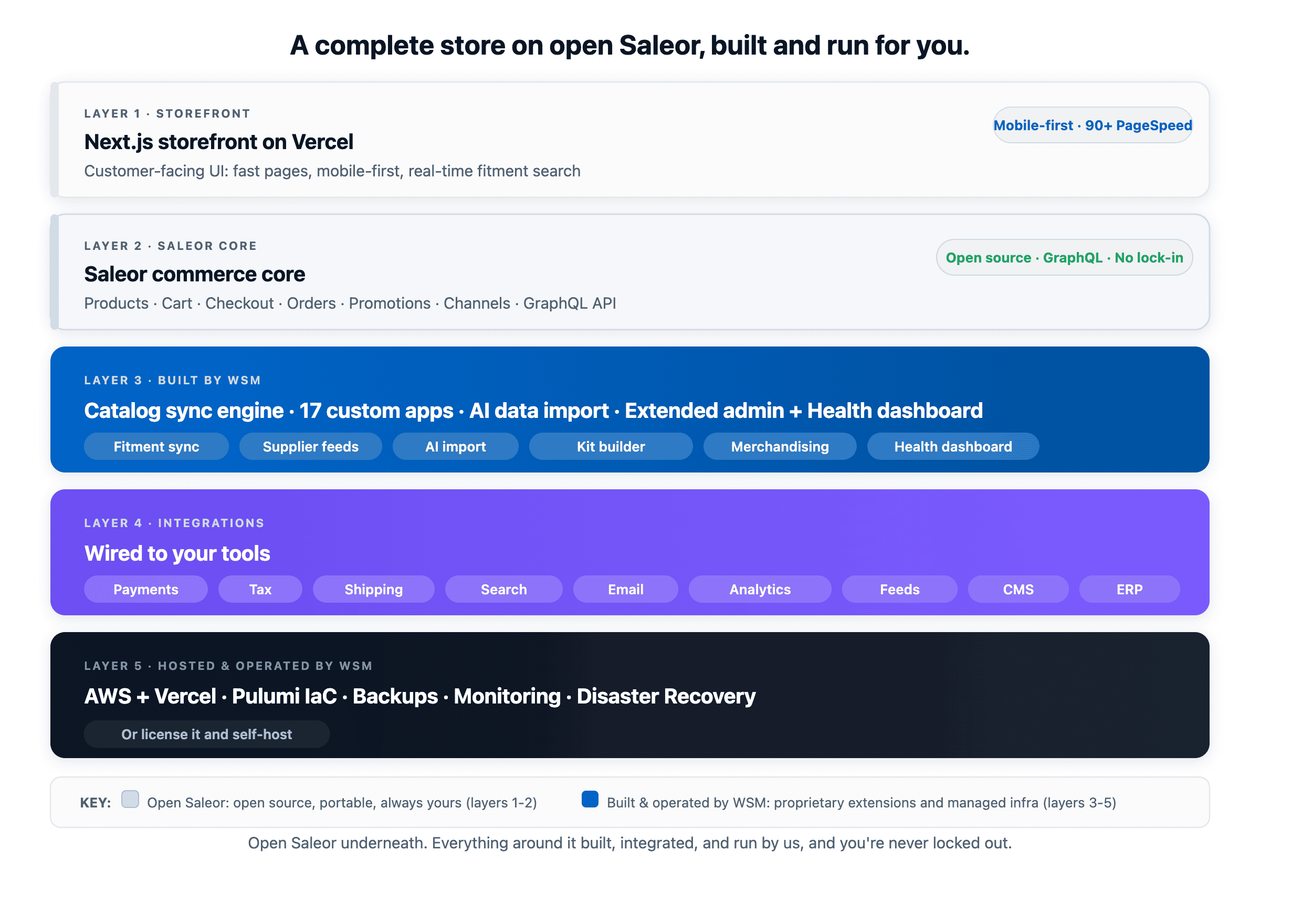Select the CMS integration pill
This screenshot has width=1302, height=924.
tap(1018, 590)
